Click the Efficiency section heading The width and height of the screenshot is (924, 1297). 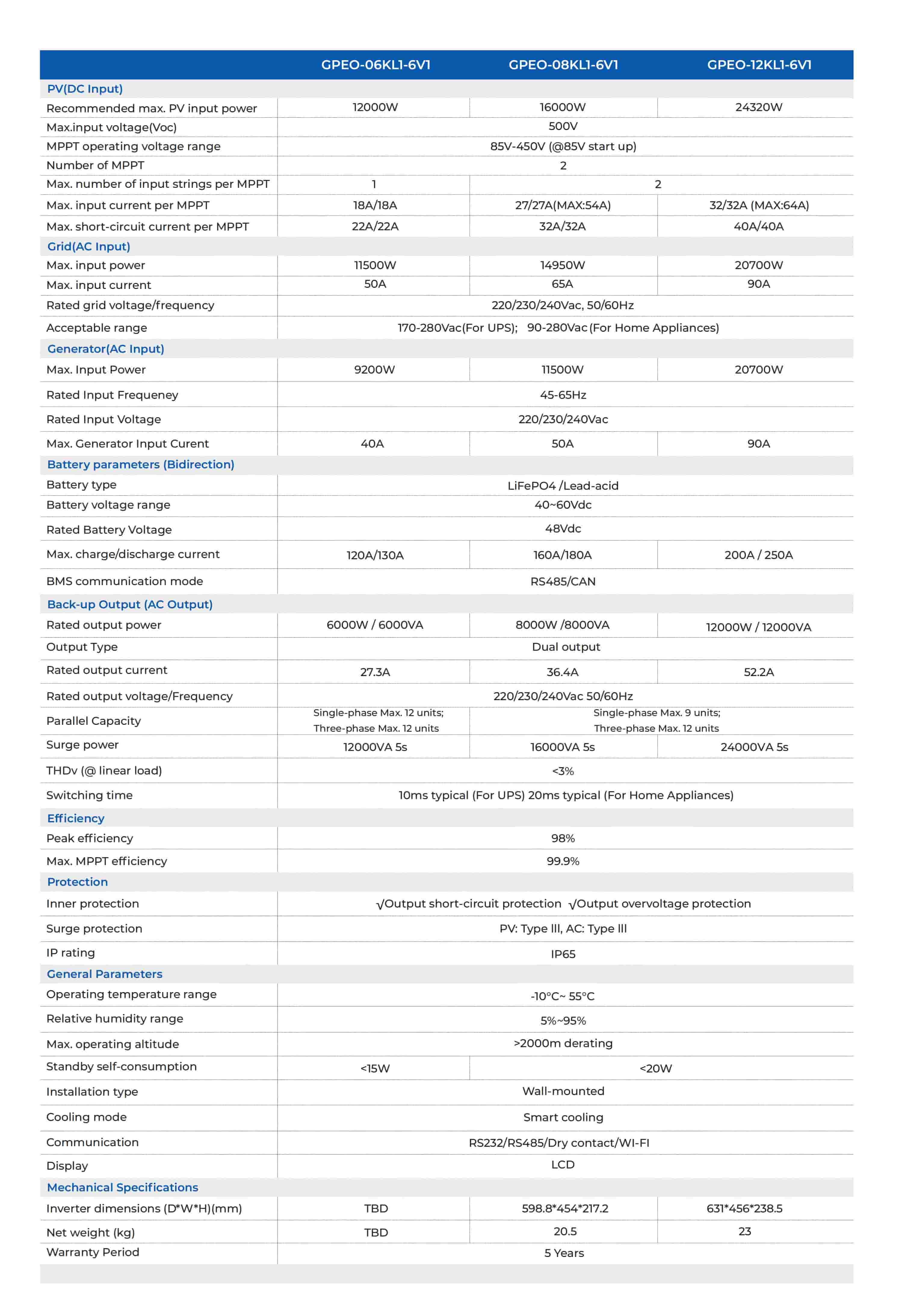76,818
